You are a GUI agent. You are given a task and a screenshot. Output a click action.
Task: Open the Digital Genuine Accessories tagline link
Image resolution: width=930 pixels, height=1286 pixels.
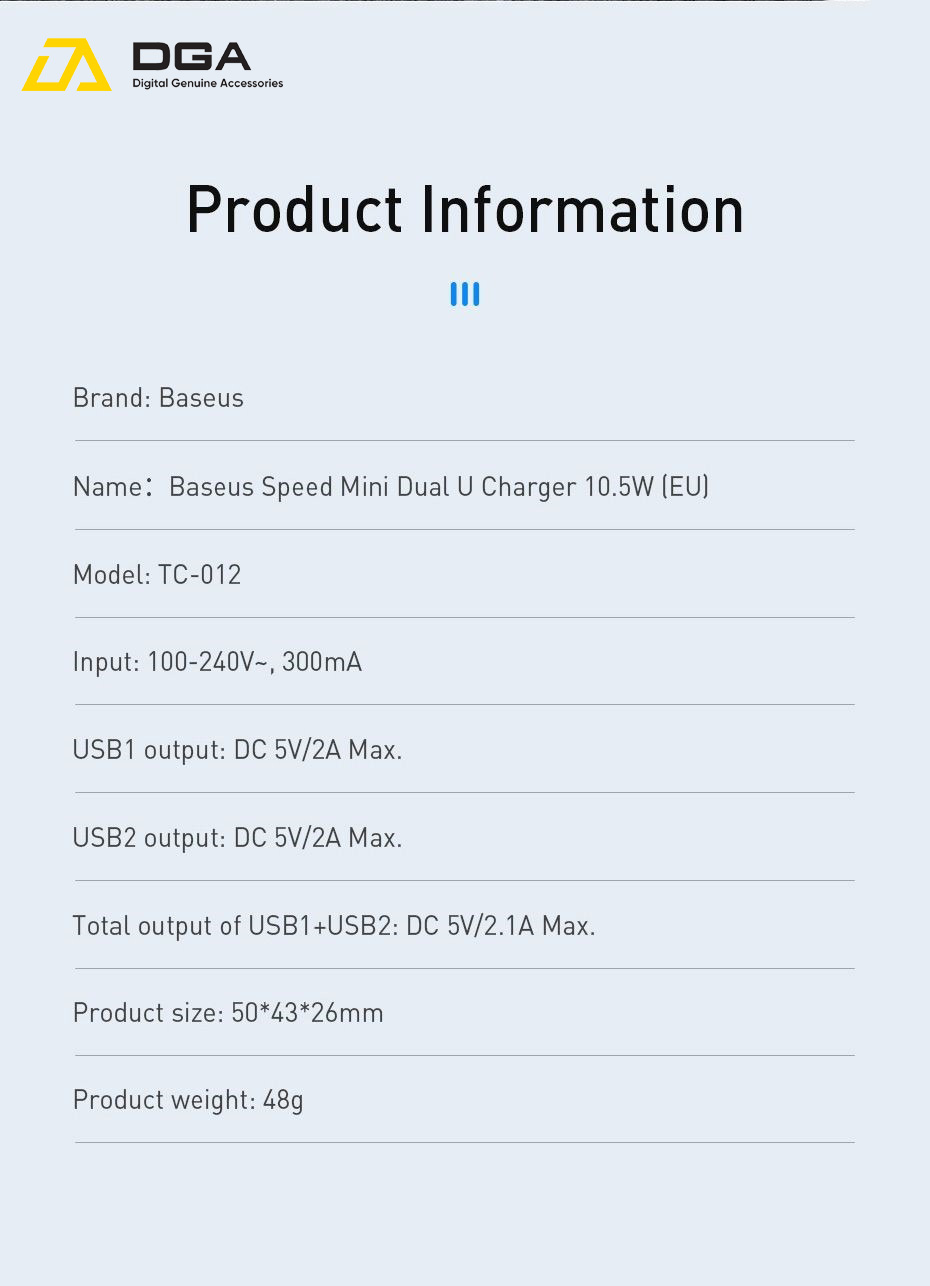click(208, 84)
